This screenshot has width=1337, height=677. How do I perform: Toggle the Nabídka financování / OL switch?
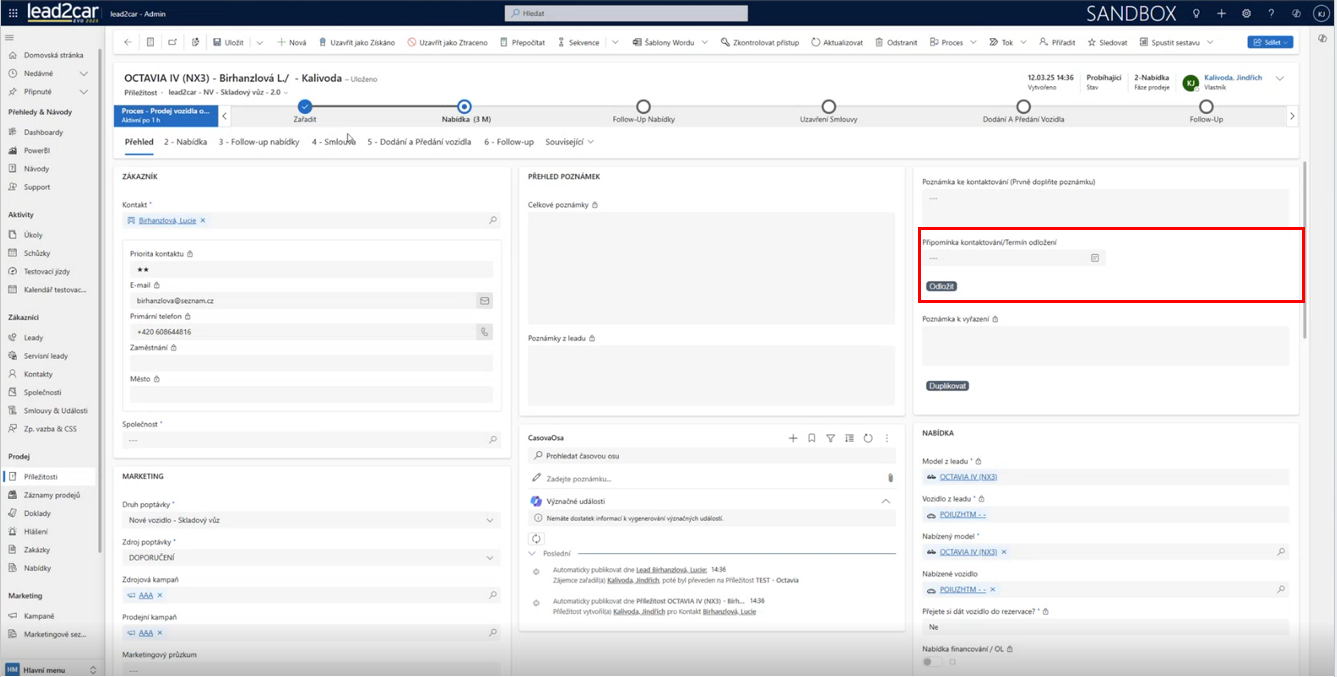click(x=932, y=661)
